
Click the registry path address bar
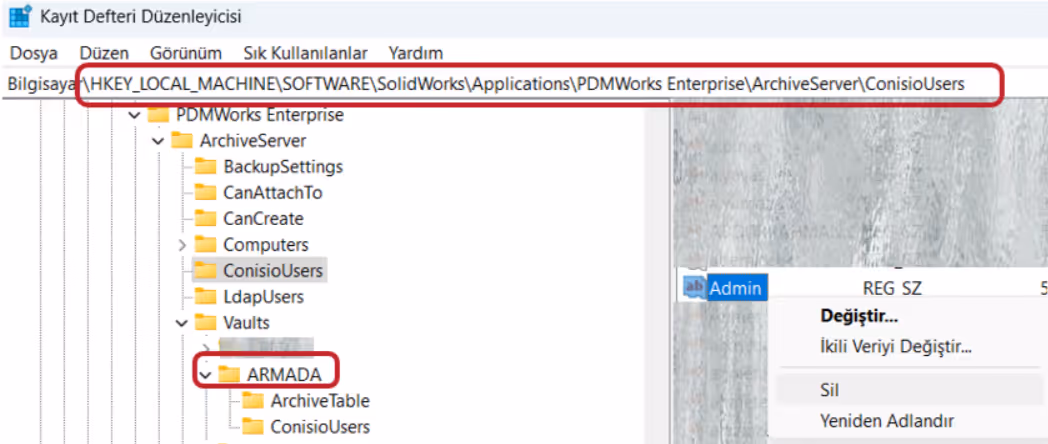[x=524, y=84]
